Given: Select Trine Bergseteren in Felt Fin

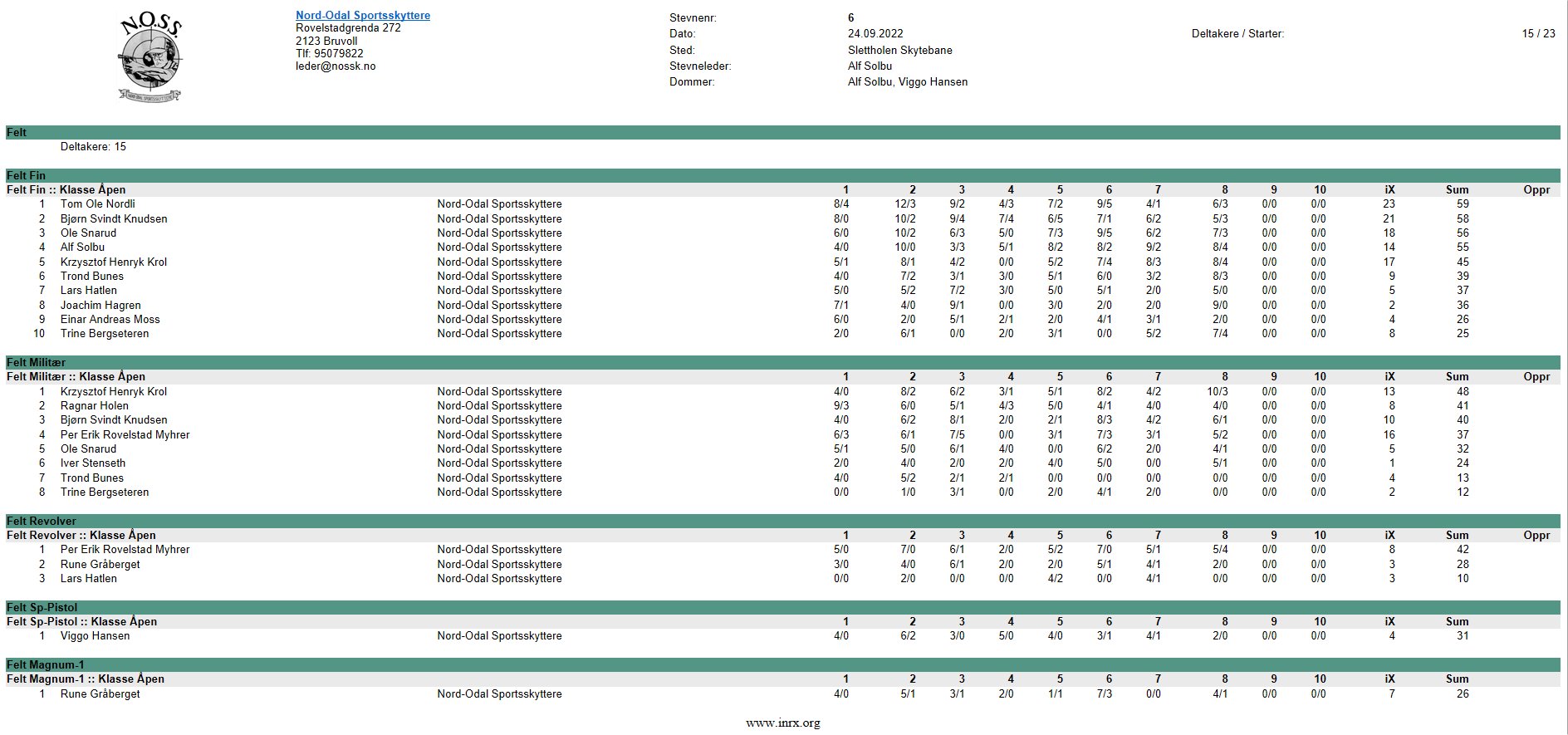Looking at the screenshot, I should [105, 334].
